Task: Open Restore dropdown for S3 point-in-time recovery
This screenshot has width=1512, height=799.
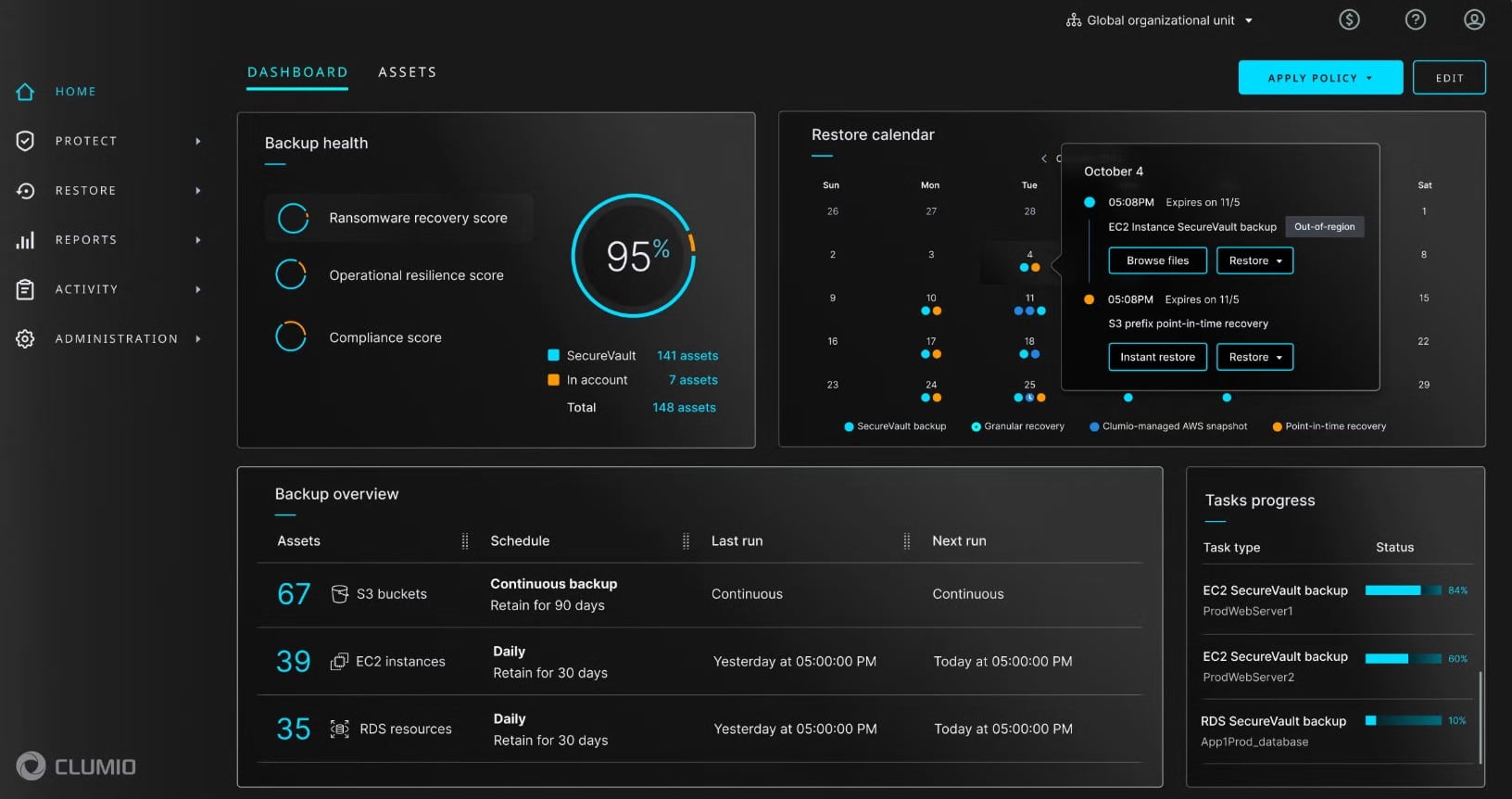Action: 1254,357
